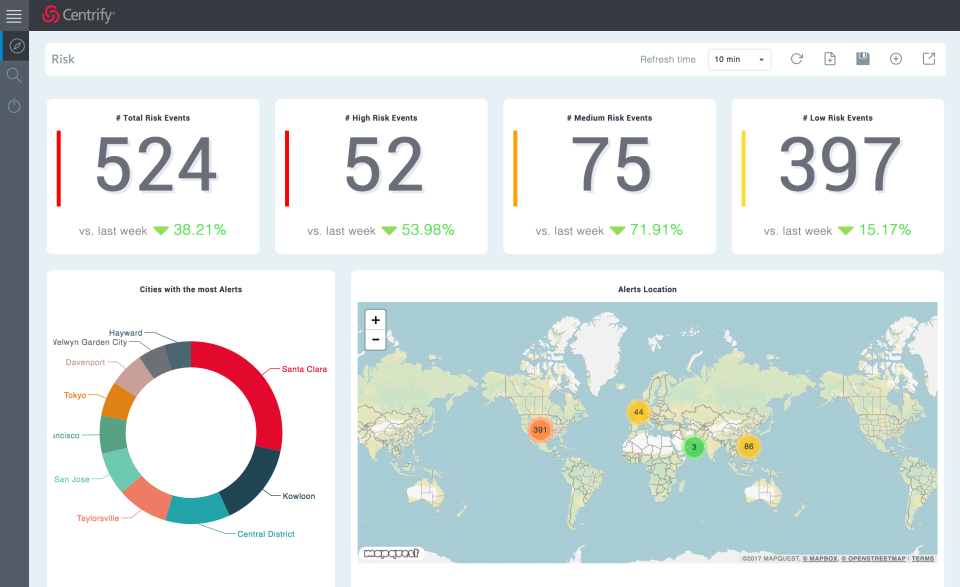Screen dimensions: 960x587
Task: Open search from the left sidebar
Action: click(x=14, y=75)
